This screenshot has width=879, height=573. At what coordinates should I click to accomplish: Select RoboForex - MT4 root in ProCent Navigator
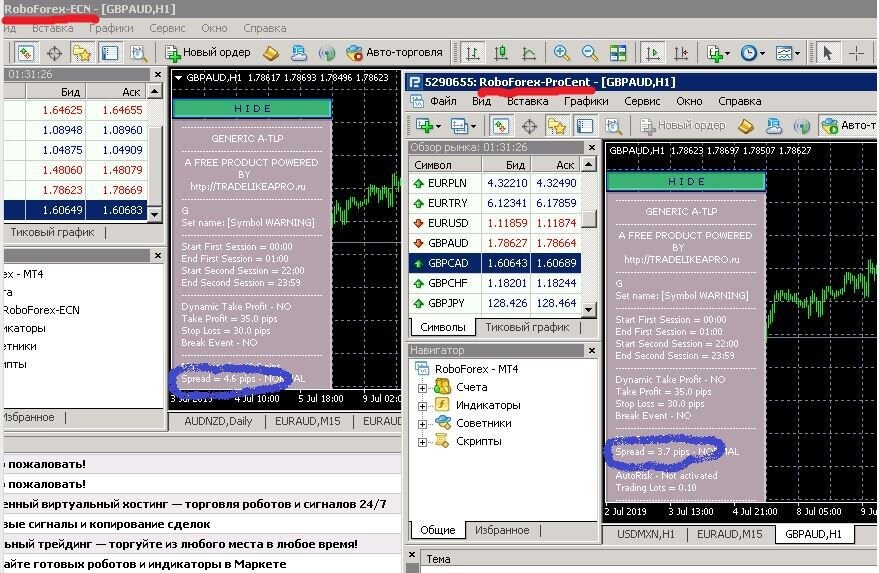tap(467, 369)
